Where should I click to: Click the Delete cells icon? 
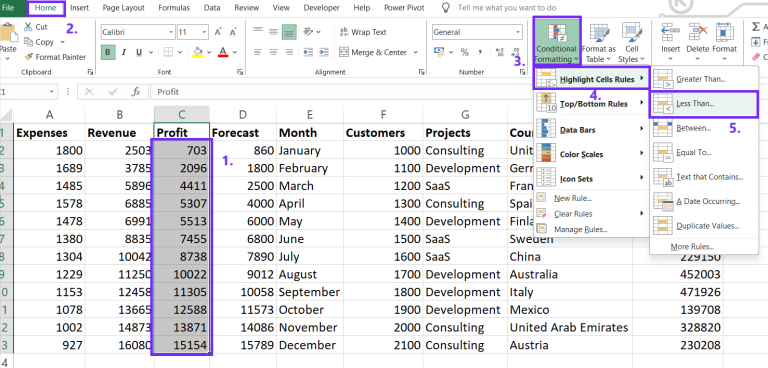pos(697,33)
